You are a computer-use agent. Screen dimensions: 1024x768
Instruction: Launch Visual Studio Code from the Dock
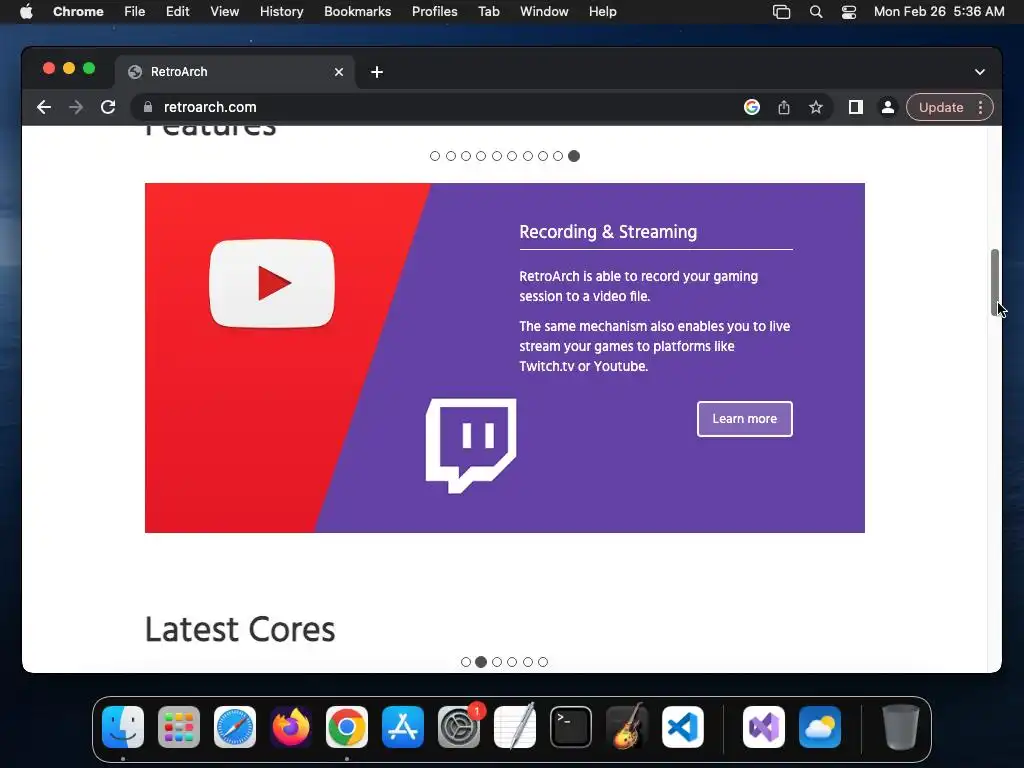click(682, 727)
